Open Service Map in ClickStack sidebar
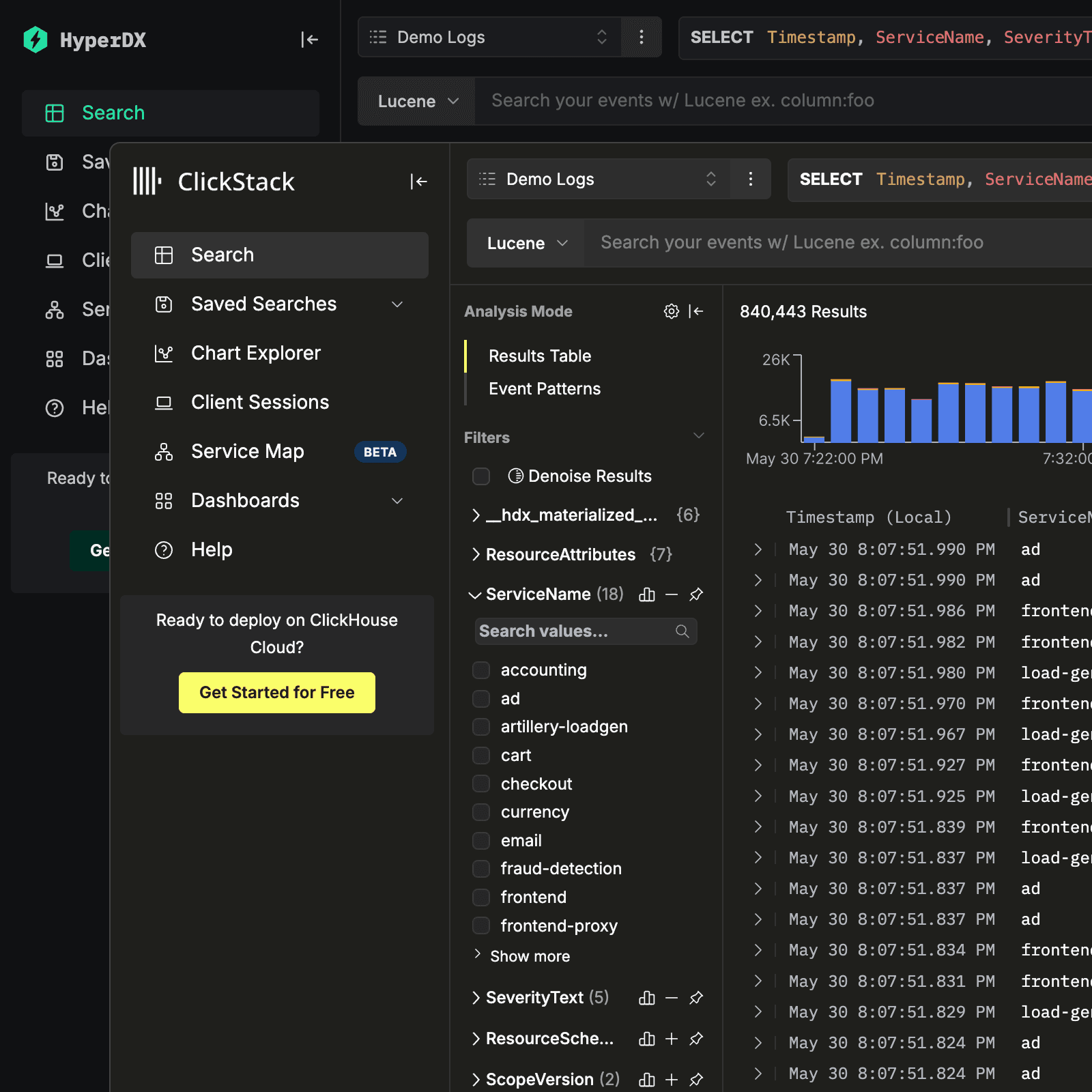 pos(280,452)
